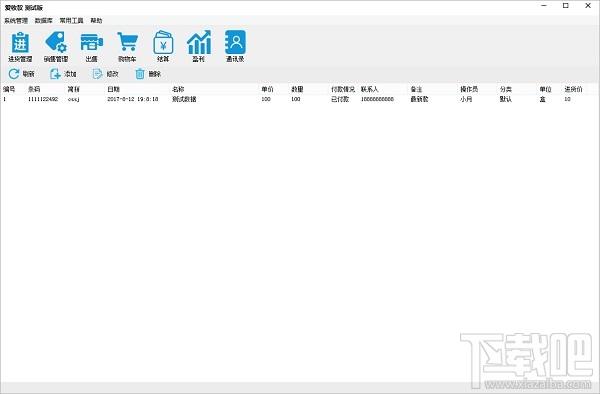Click the 盒 unit cell

coord(543,99)
